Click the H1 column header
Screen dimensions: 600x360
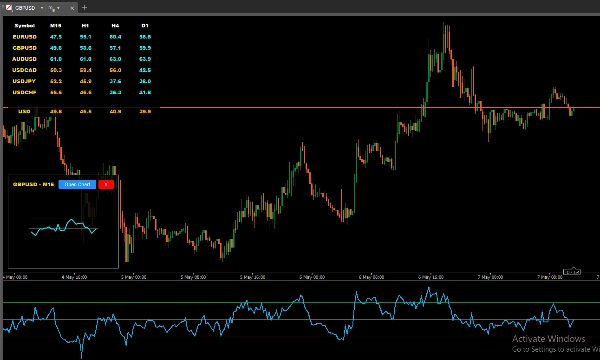(85, 26)
